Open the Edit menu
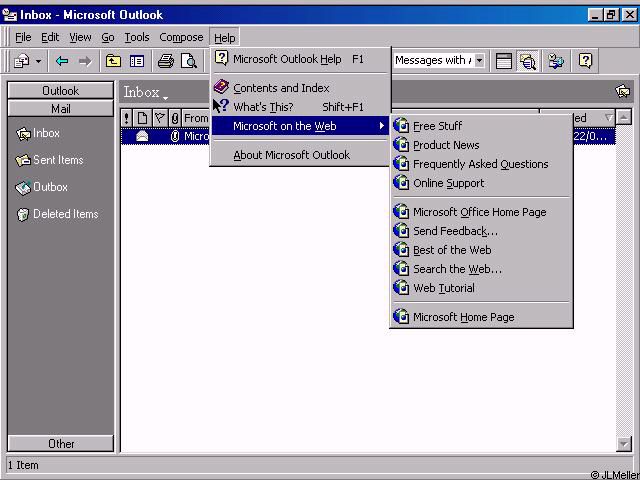 point(50,38)
